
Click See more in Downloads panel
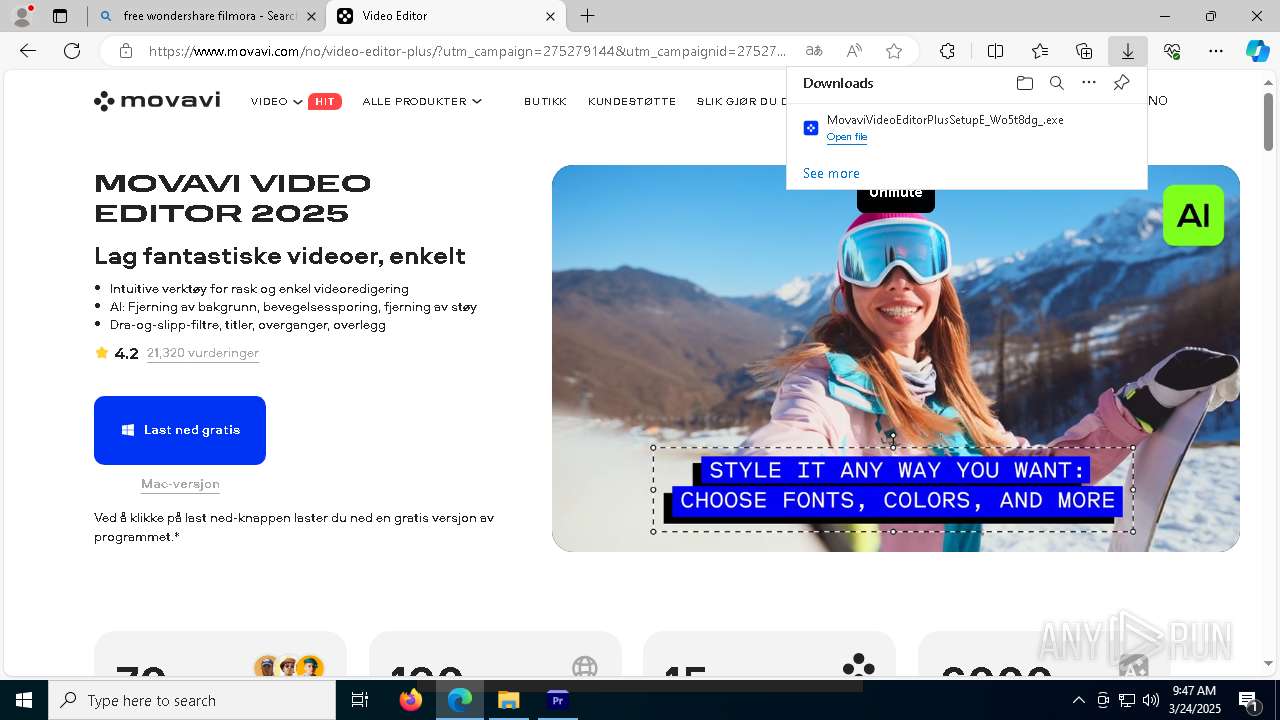tap(831, 173)
